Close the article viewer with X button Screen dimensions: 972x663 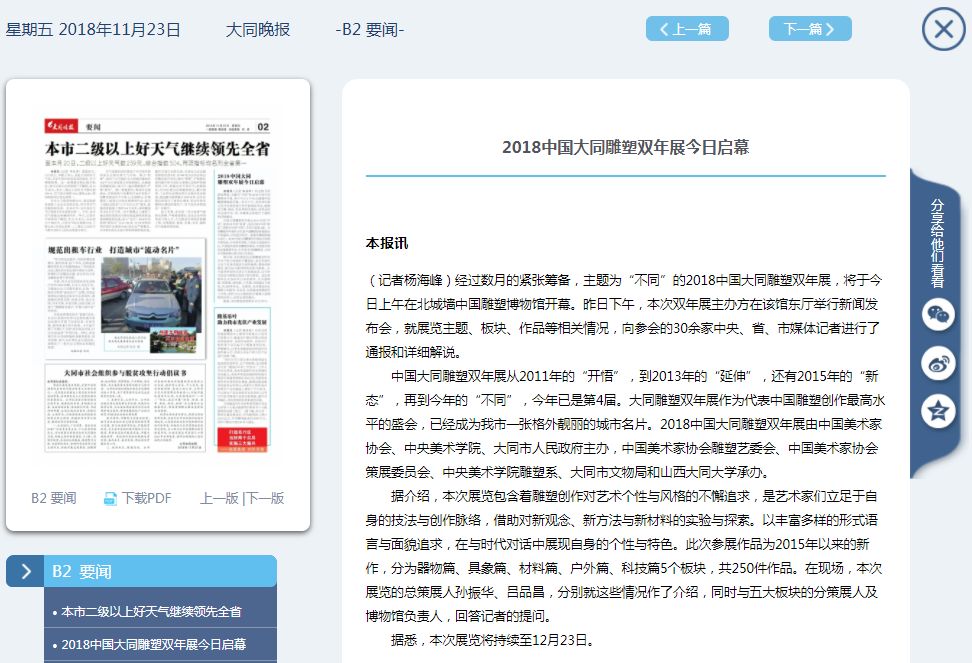[943, 29]
